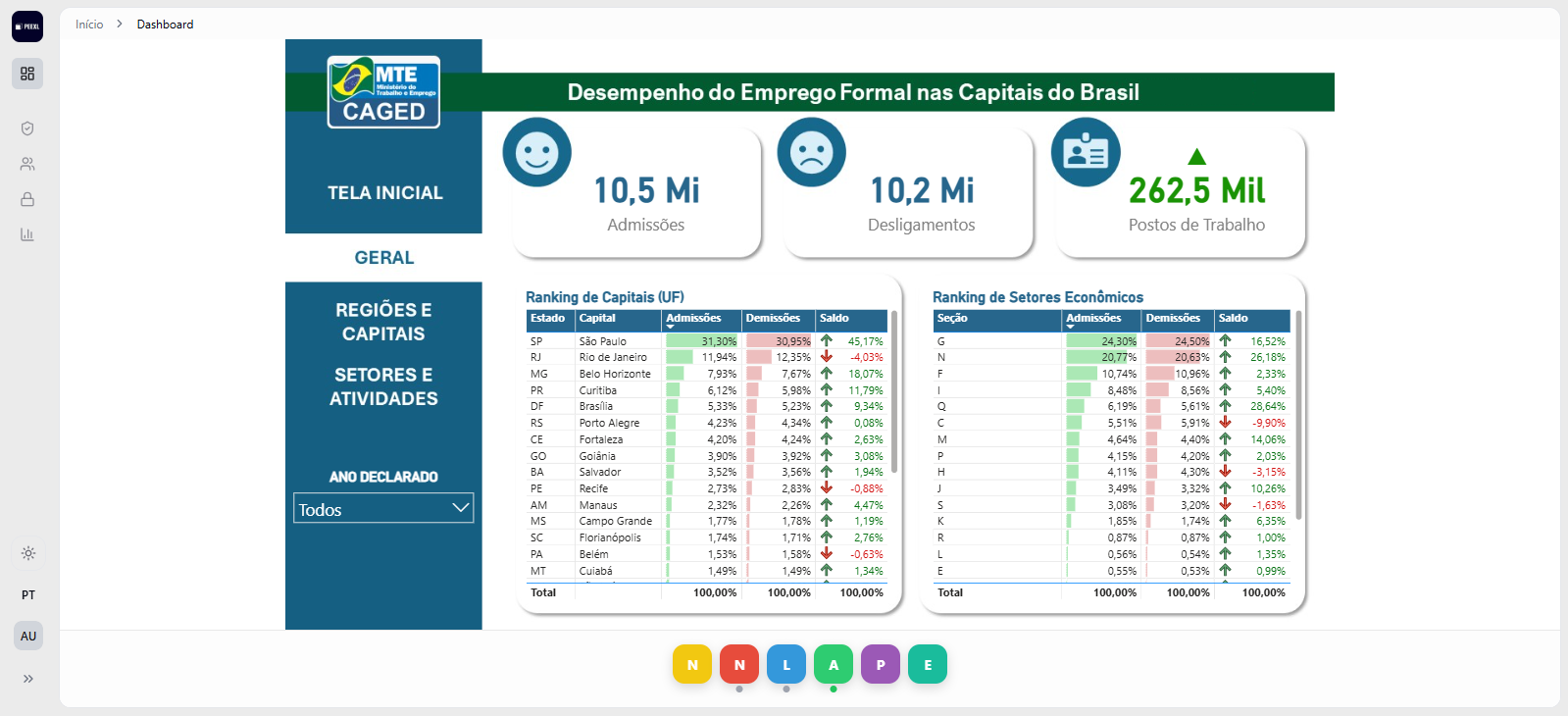
Task: Click the up arrow in Belo Horizonte row
Action: (x=827, y=374)
